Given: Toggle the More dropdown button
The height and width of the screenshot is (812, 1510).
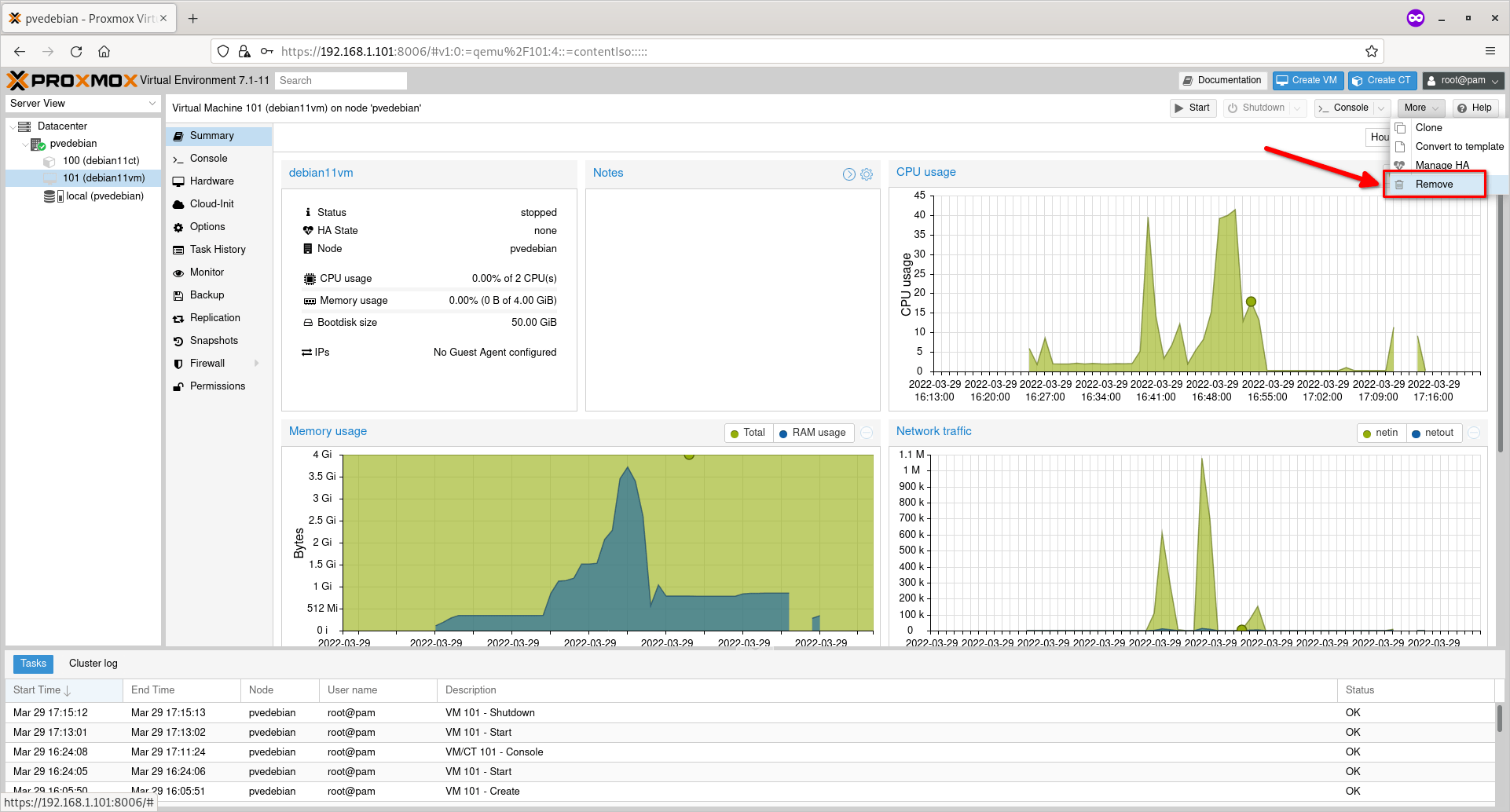Looking at the screenshot, I should [1421, 108].
